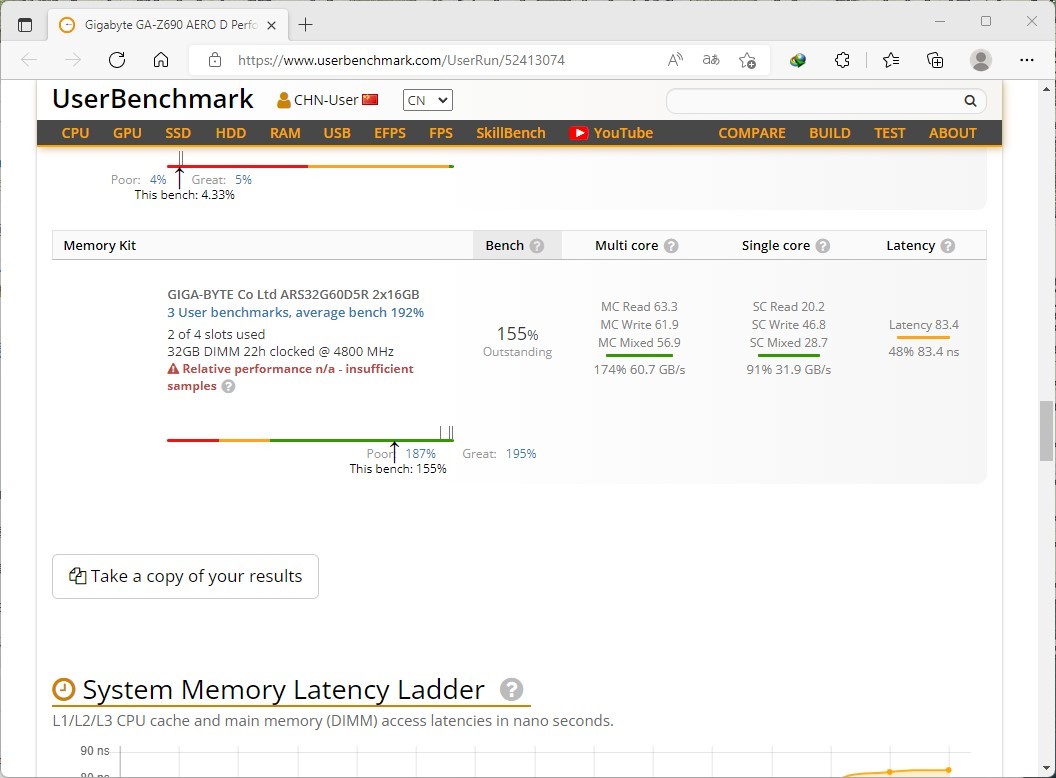This screenshot has height=778, width=1056.
Task: Click the SC Write 46.8 value
Action: coord(789,325)
